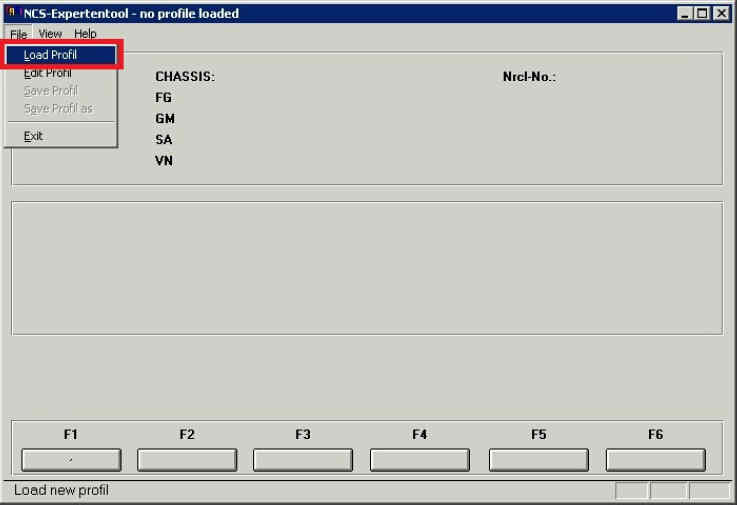
Task: Click the F1 heading label
Action: (71, 434)
